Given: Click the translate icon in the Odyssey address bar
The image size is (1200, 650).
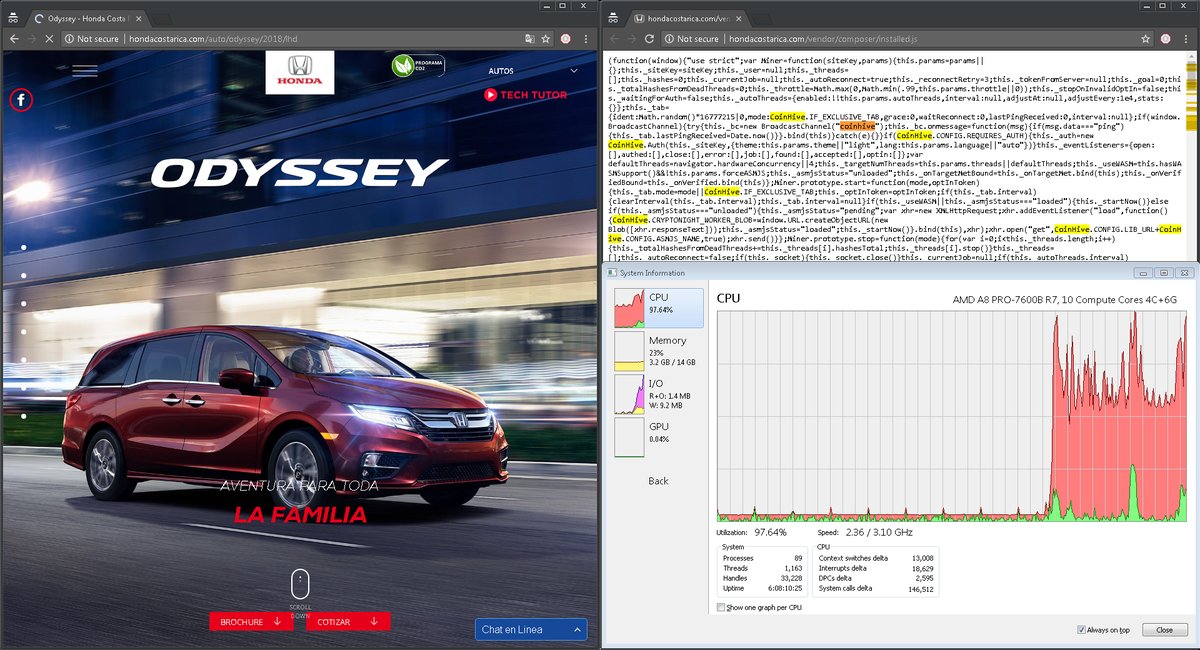Looking at the screenshot, I should 531,38.
